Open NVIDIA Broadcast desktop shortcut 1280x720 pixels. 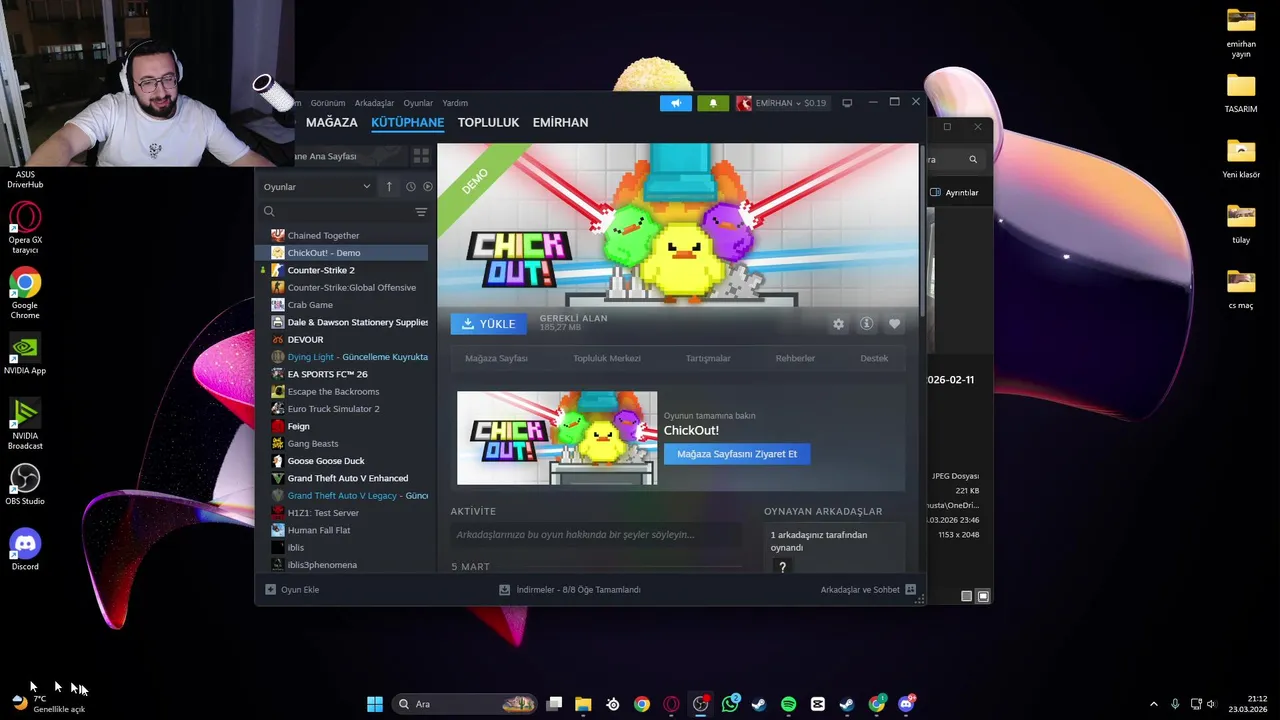(x=25, y=424)
